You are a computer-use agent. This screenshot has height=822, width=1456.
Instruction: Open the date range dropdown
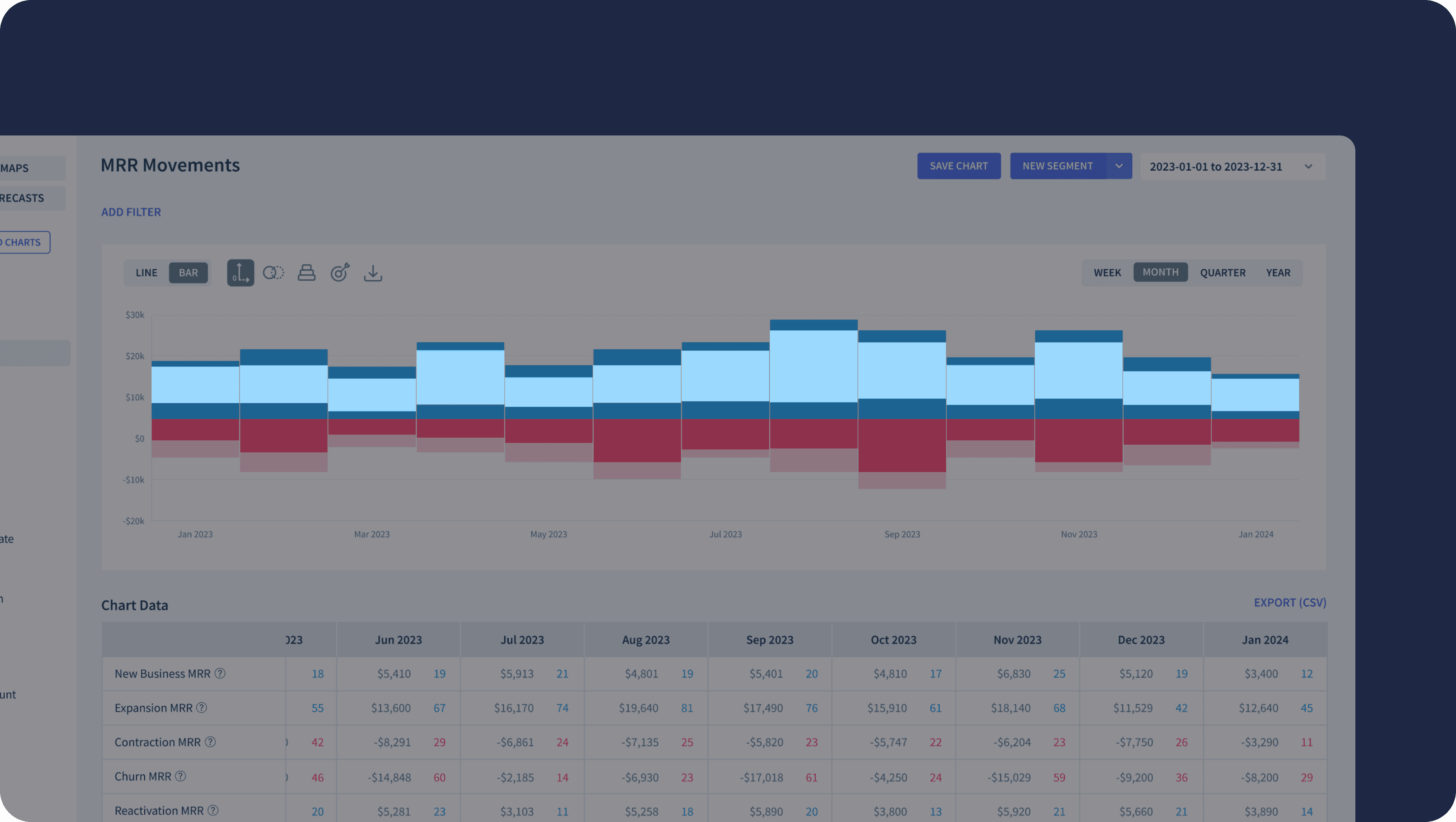coord(1232,167)
